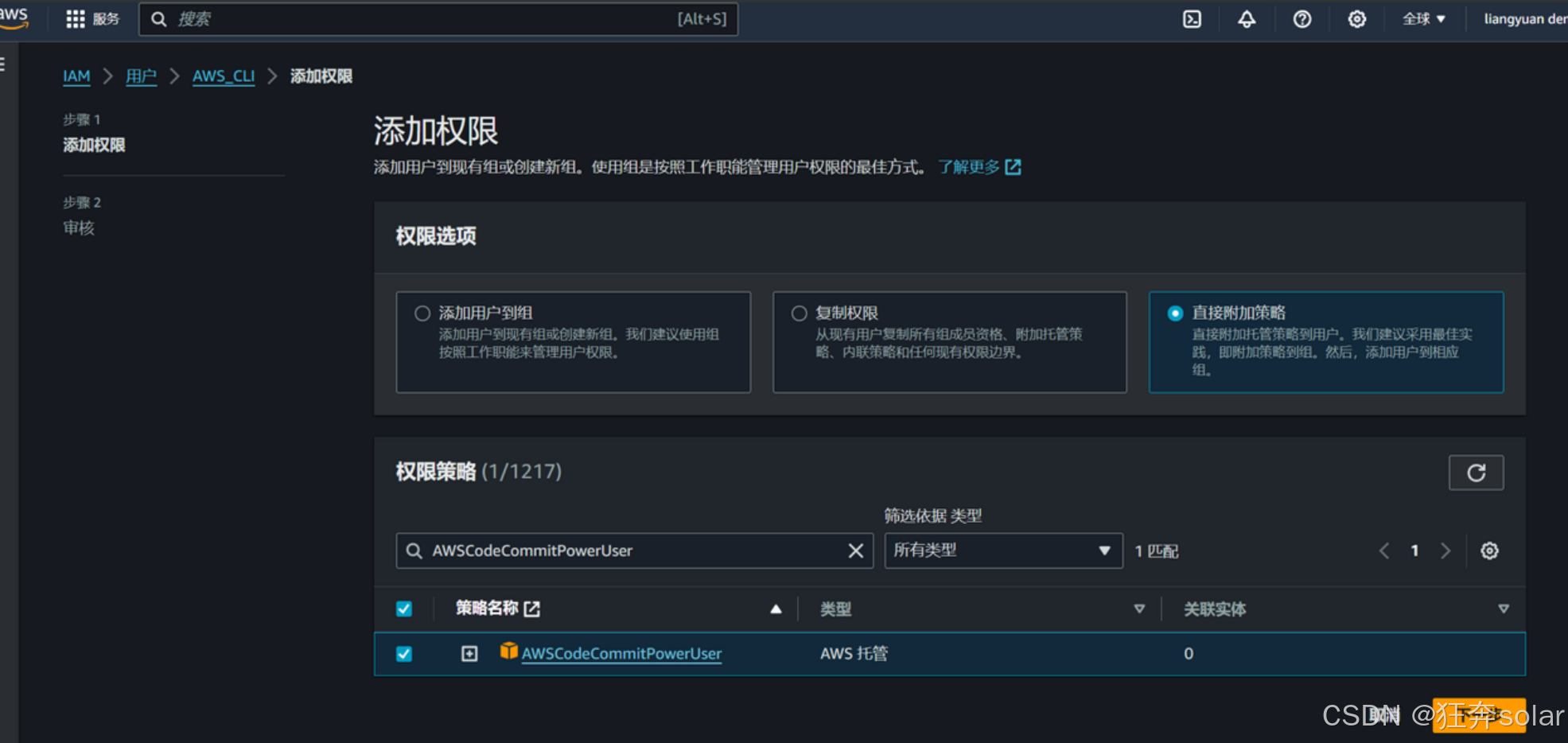This screenshot has width=1568, height=743.
Task: Click the 1 匹配 match count text
Action: tap(1157, 551)
